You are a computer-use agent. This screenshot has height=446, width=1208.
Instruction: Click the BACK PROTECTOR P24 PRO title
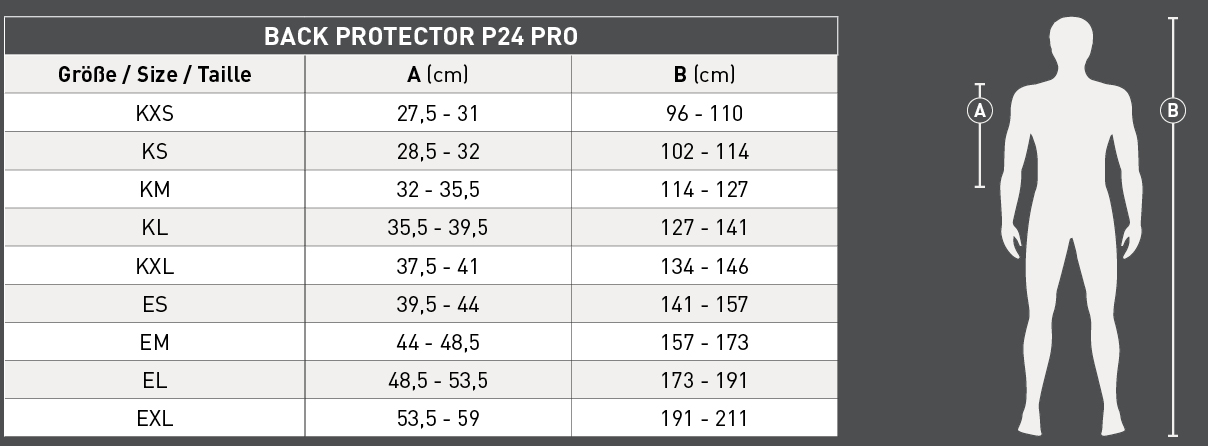pyautogui.click(x=420, y=37)
